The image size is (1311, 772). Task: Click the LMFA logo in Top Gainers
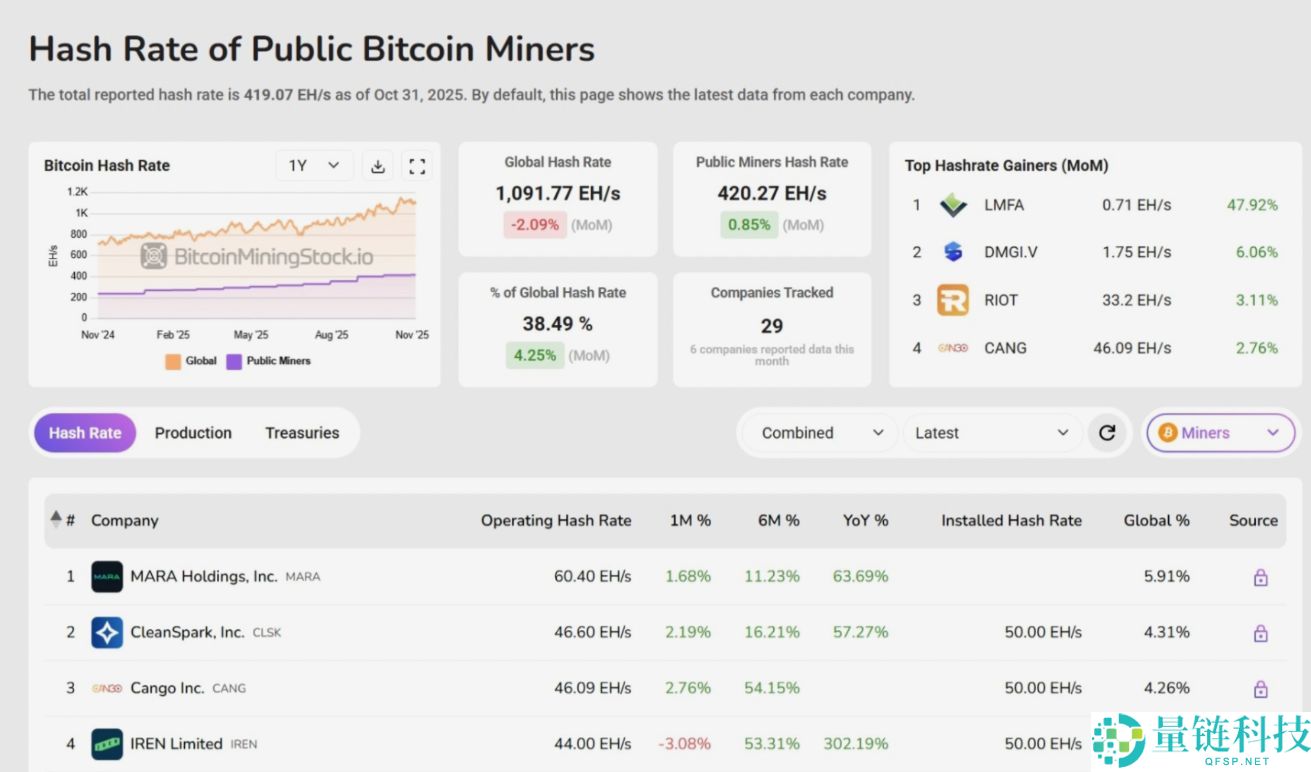click(952, 205)
